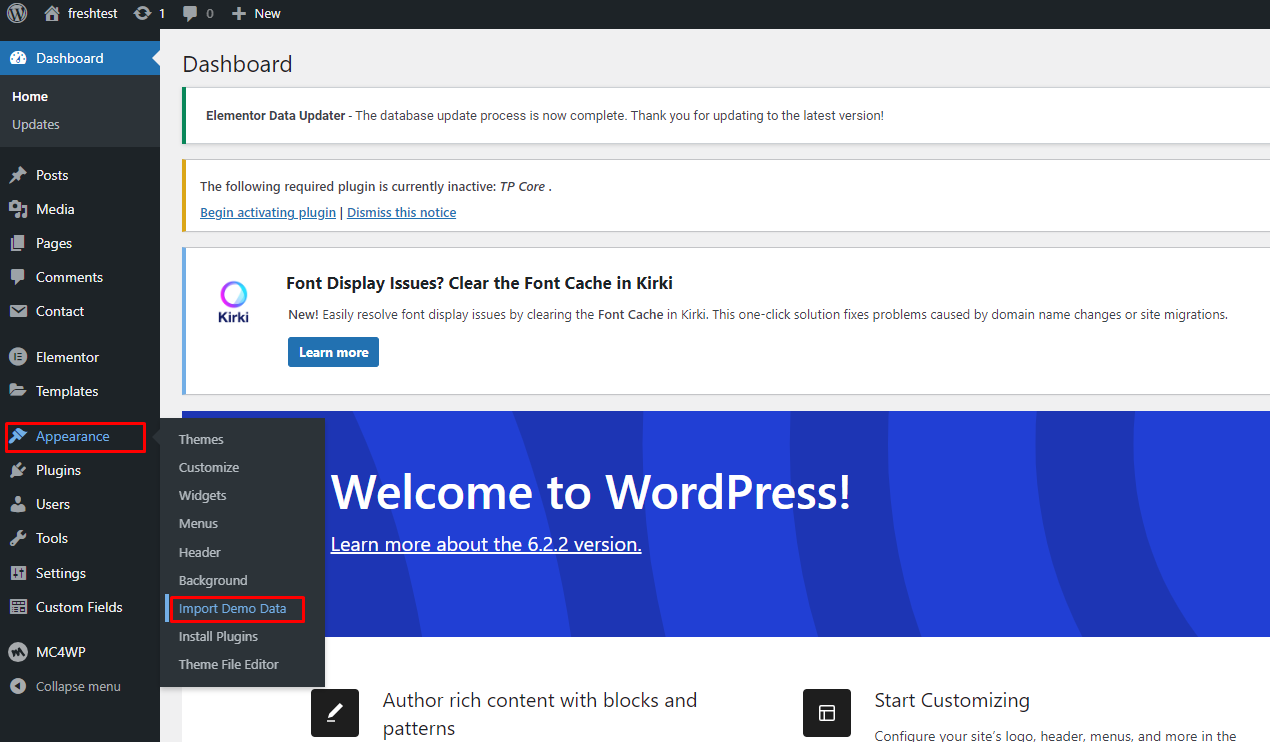This screenshot has height=742, width=1270.
Task: Open the Media menu
Action: 80,209
